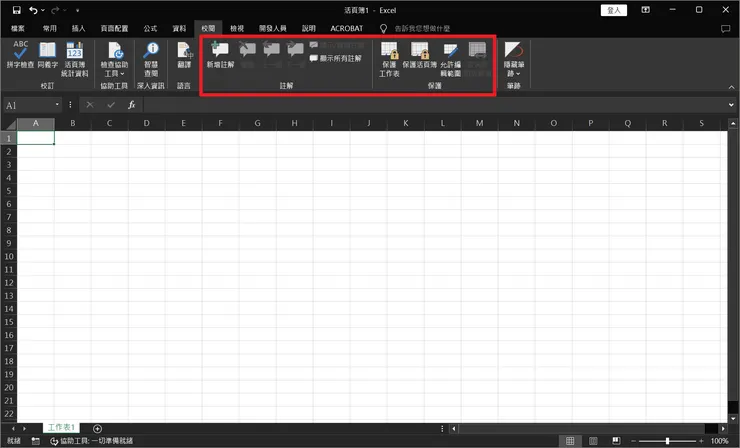The image size is (740, 448).
Task: Show 活頁簿統計資料 workbook statistics
Action: pos(75,59)
